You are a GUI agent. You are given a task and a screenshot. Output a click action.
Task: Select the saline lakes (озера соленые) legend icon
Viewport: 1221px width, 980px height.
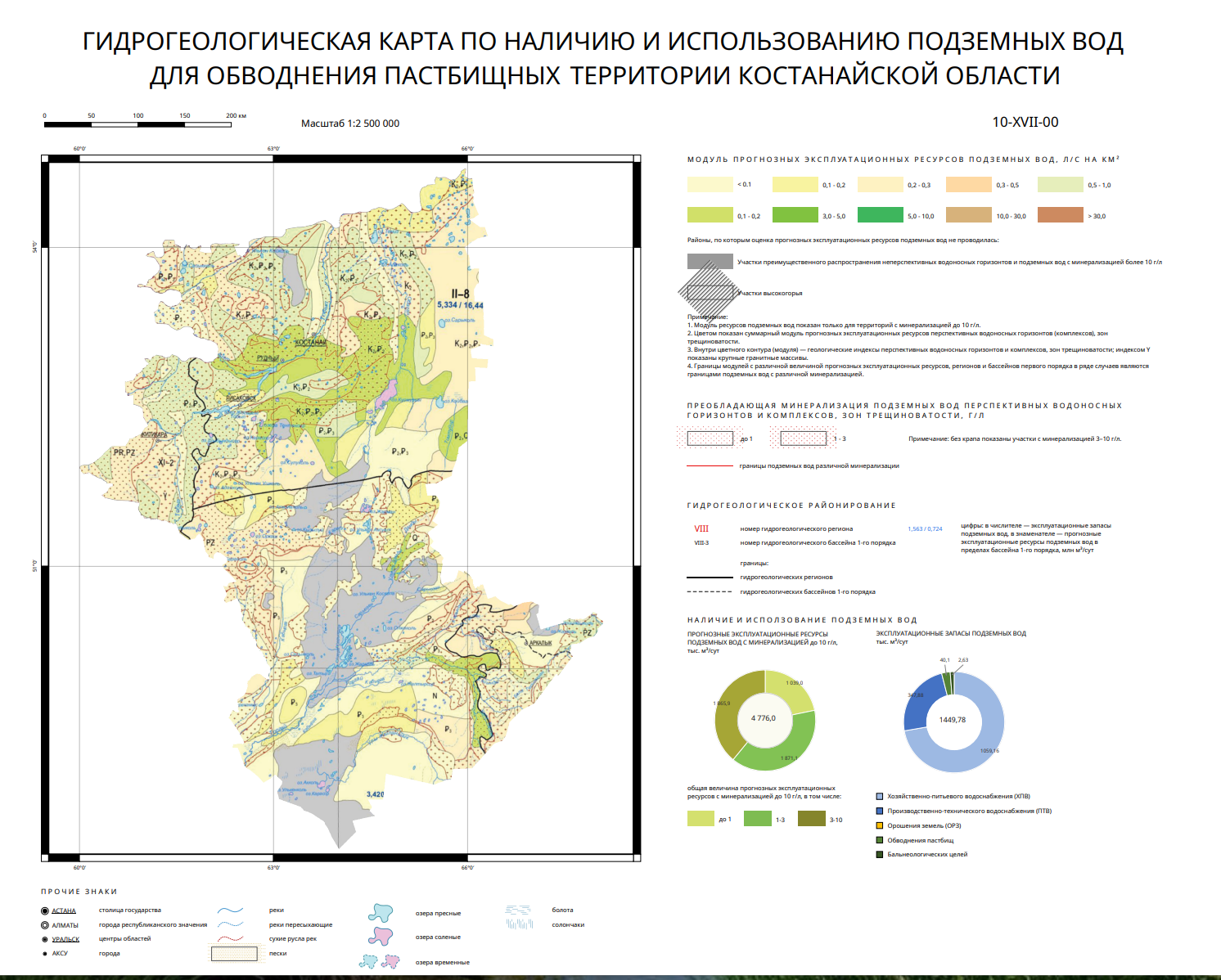(381, 936)
